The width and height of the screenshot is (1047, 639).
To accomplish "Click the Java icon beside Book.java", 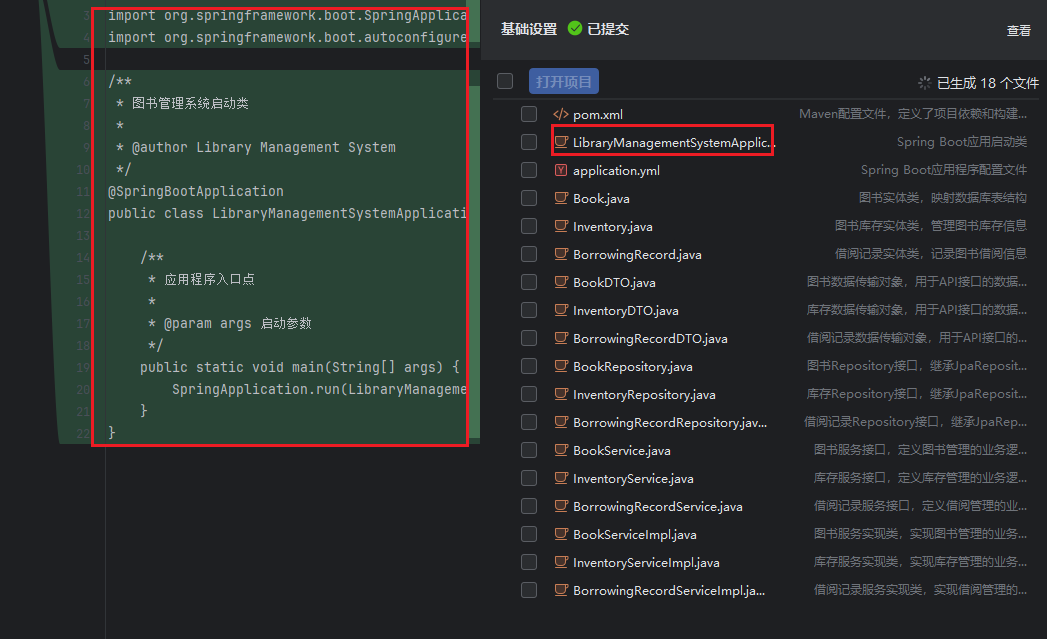I will (x=561, y=199).
